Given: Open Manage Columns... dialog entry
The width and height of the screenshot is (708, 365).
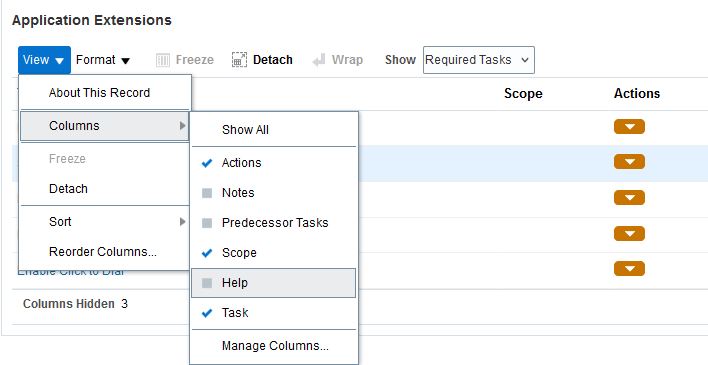Looking at the screenshot, I should pyautogui.click(x=274, y=346).
